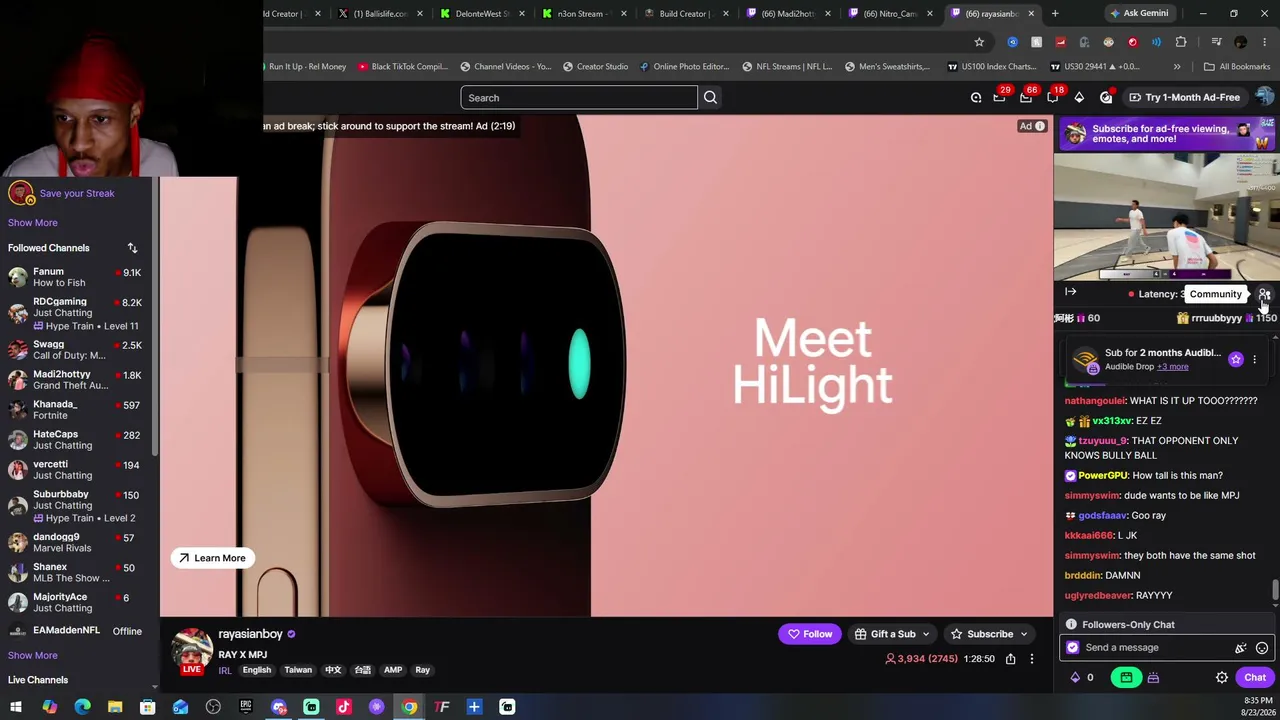Click the Subscribe for ad-free viewing banner
1280x720 pixels.
point(1166,134)
